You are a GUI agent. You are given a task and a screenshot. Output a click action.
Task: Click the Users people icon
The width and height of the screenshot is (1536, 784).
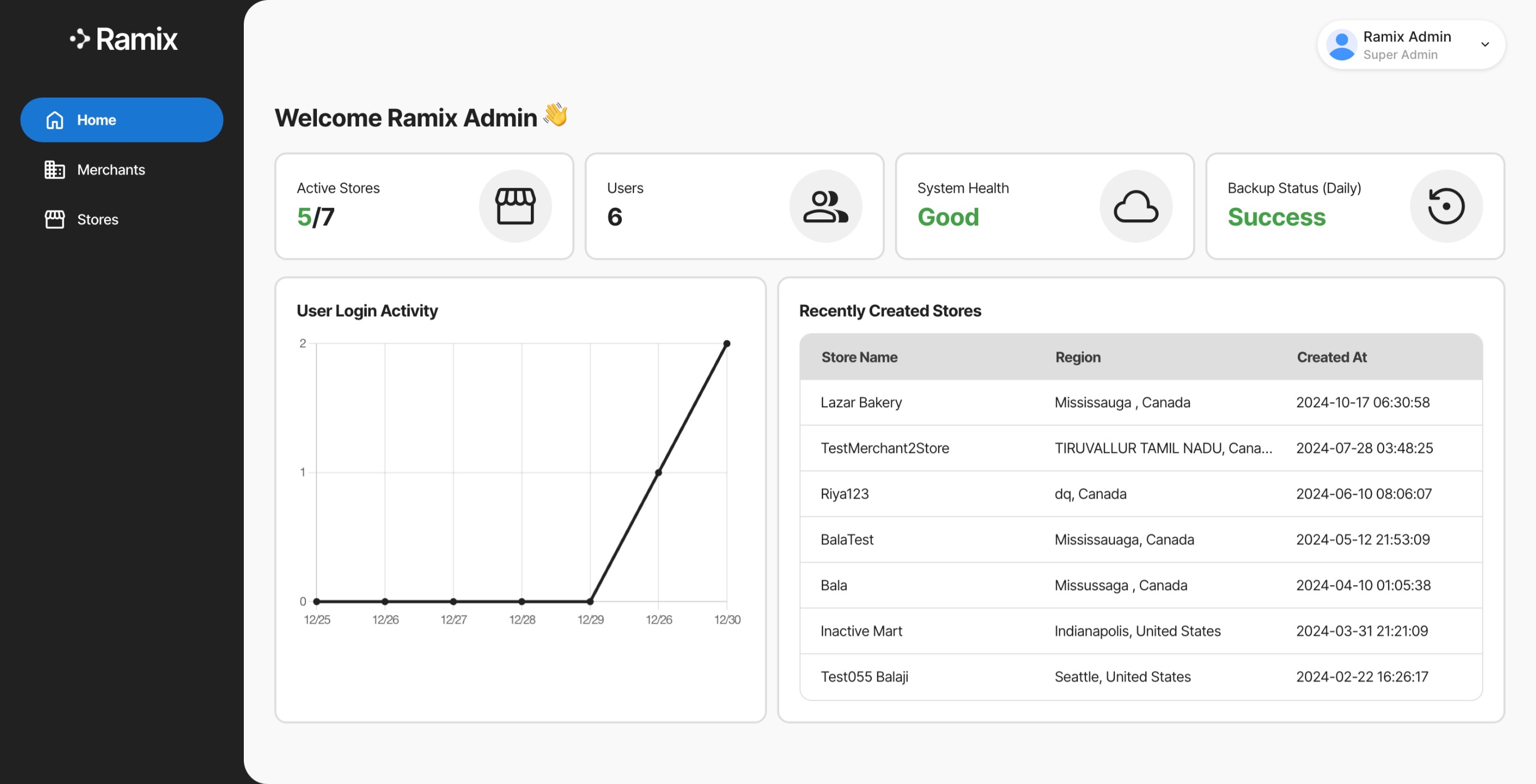coord(825,206)
